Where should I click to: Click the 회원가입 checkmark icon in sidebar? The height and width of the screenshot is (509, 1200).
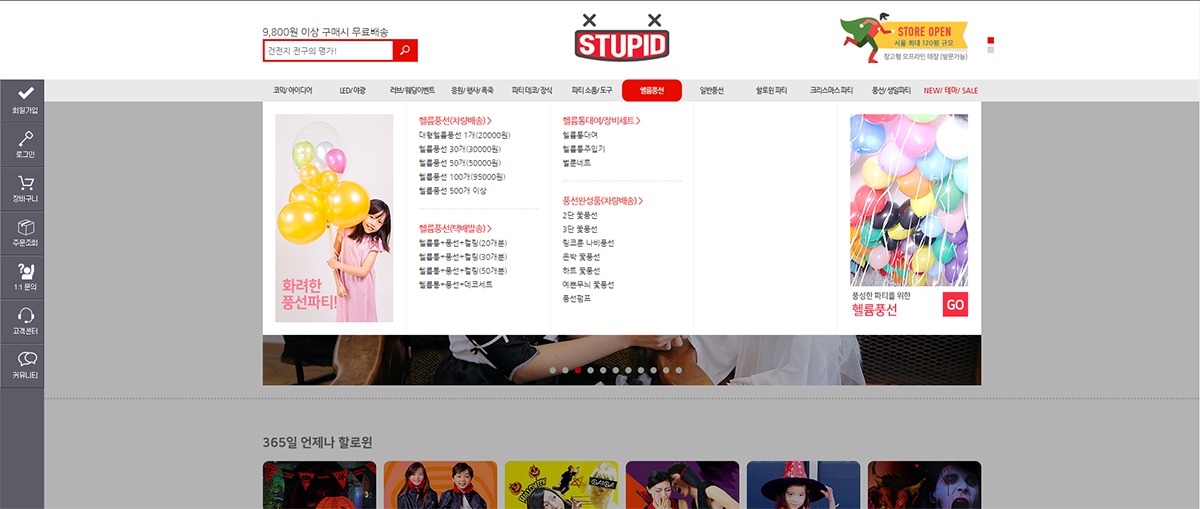tap(25, 94)
